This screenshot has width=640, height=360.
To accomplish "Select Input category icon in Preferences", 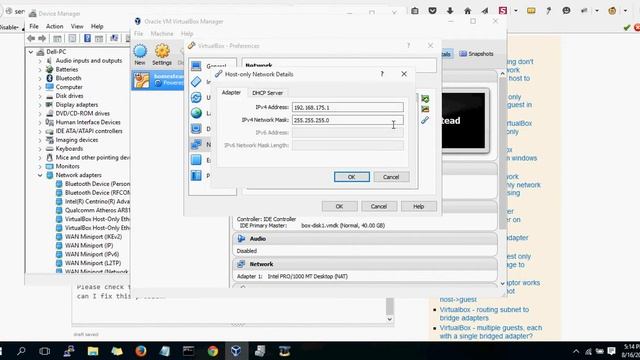I will tap(196, 82).
